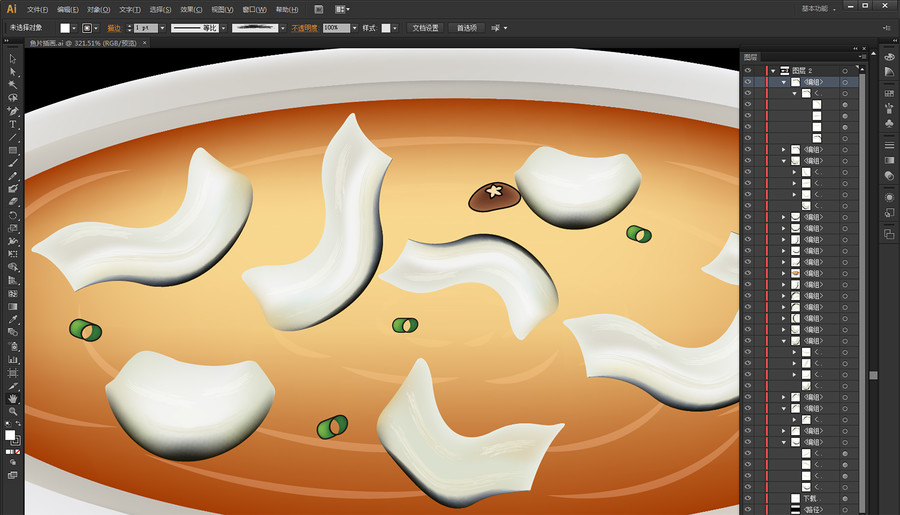The height and width of the screenshot is (515, 900).
Task: Target the highlighted 编组 group circle
Action: click(845, 82)
